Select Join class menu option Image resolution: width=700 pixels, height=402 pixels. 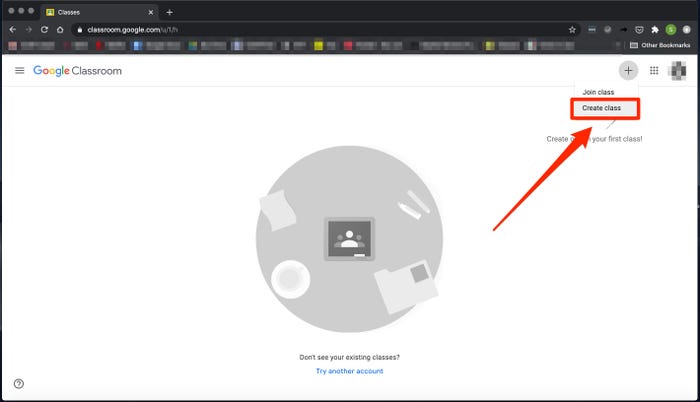click(x=598, y=92)
